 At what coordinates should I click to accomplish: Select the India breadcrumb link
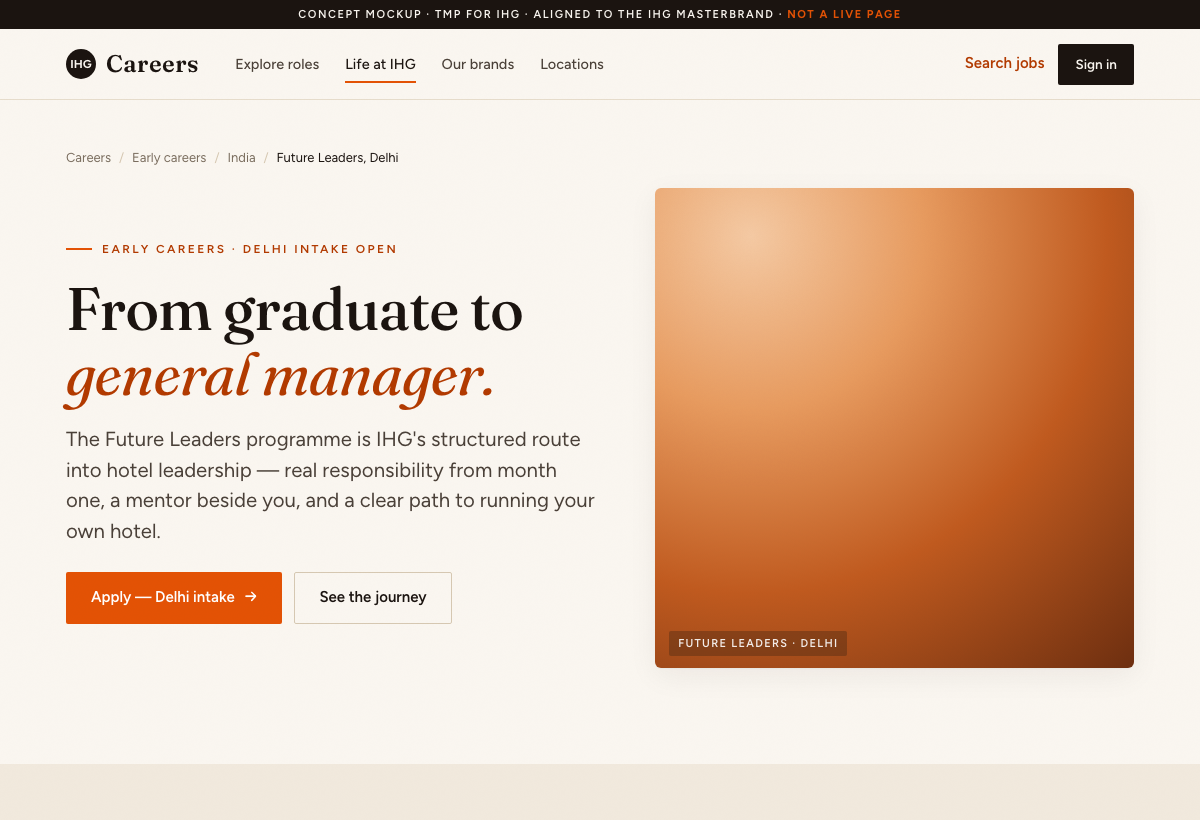point(241,158)
